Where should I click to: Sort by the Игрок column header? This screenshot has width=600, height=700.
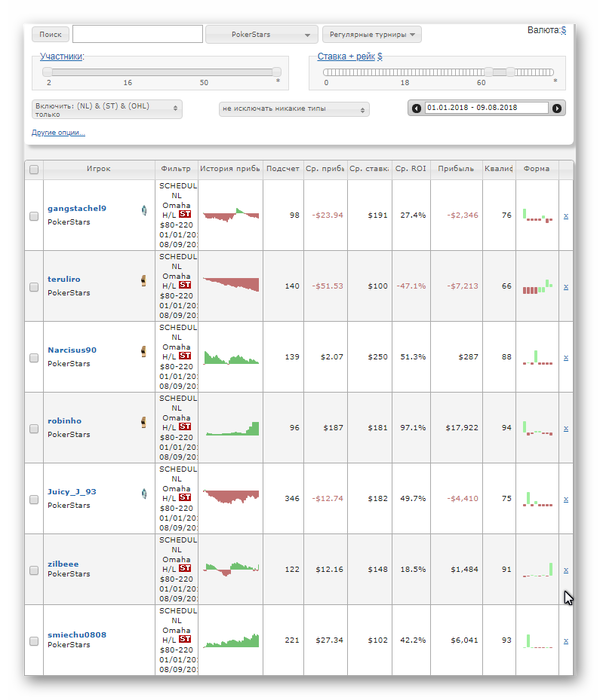pos(99,169)
